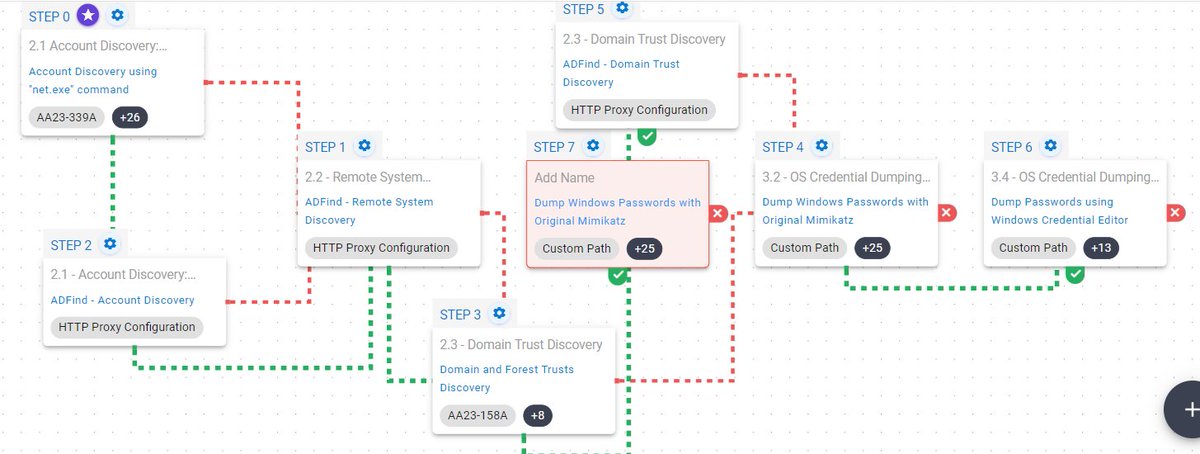Viewport: 1200px width, 454px height.
Task: Click the 'STEP 0' label
Action: (x=49, y=16)
